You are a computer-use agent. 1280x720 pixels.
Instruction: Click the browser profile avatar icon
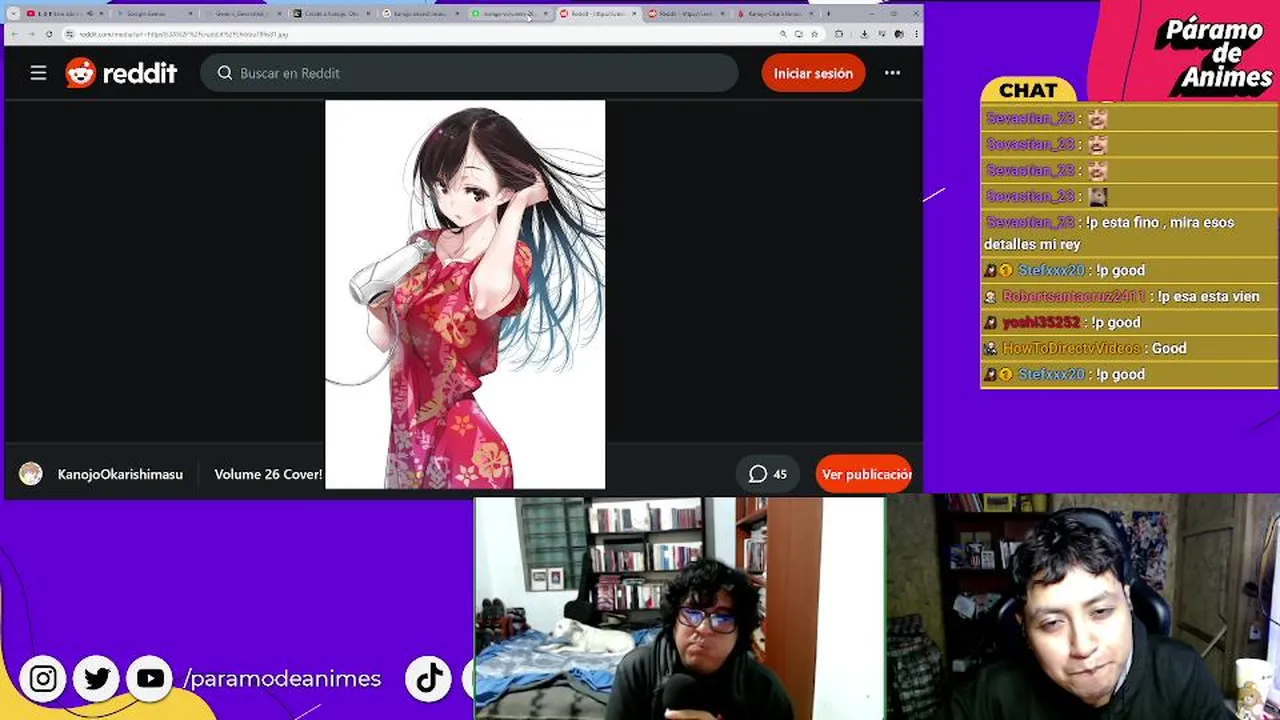click(x=899, y=34)
